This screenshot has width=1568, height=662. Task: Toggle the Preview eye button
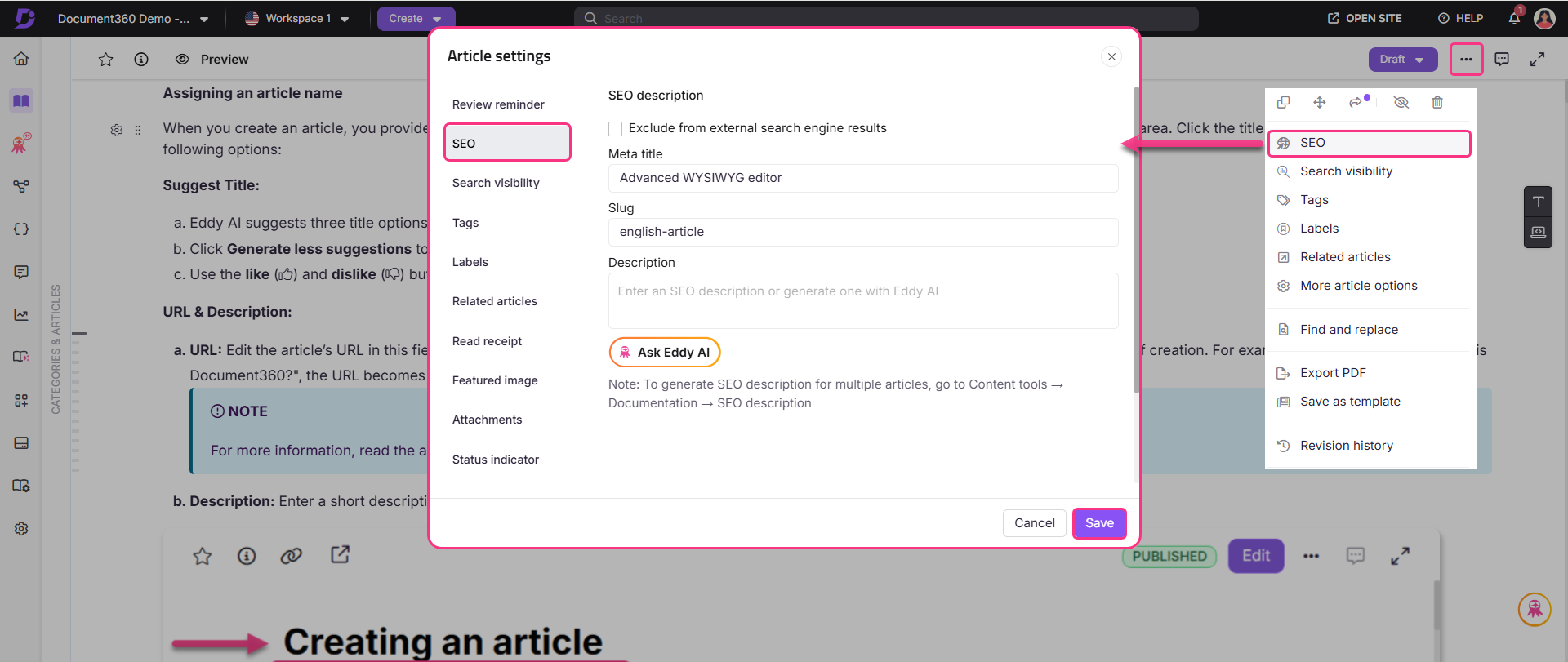coord(212,59)
